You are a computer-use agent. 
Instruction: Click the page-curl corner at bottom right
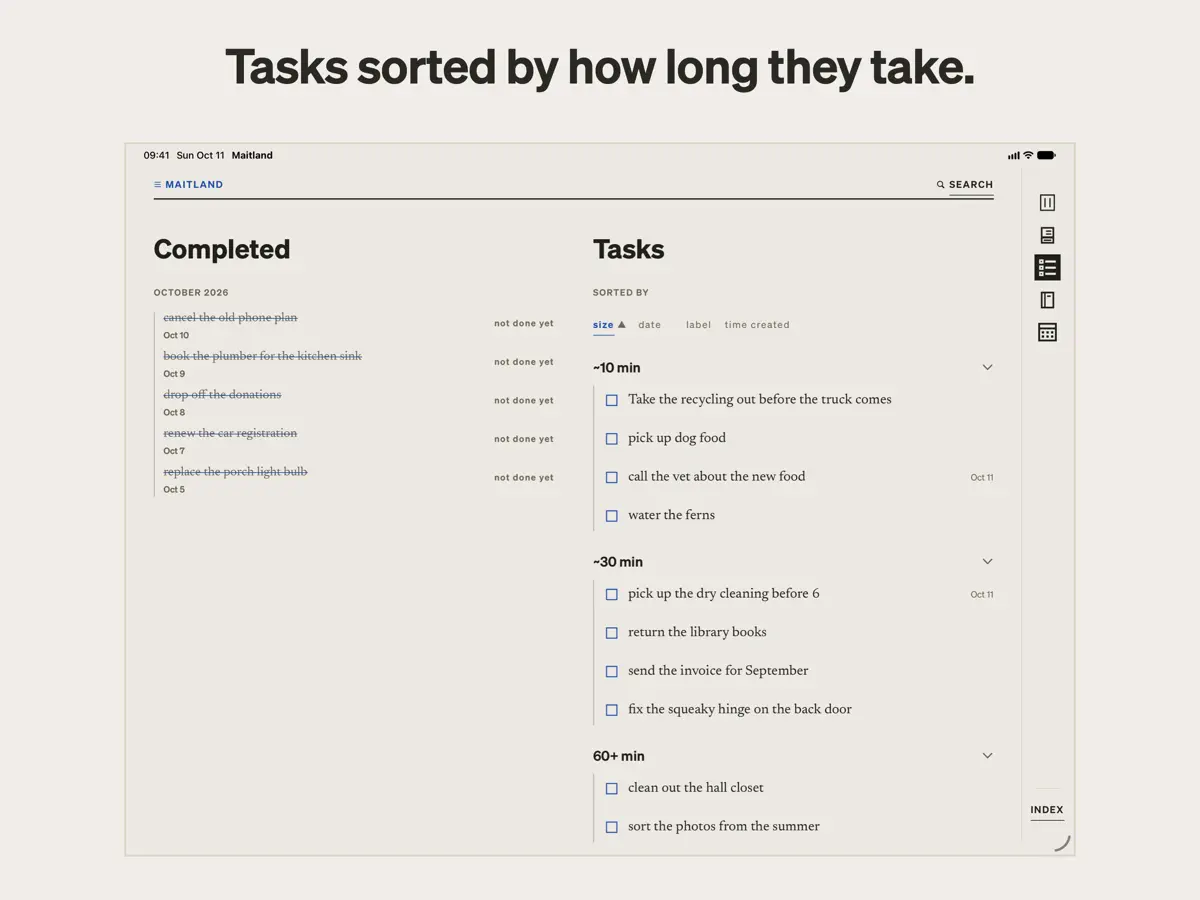[1062, 843]
